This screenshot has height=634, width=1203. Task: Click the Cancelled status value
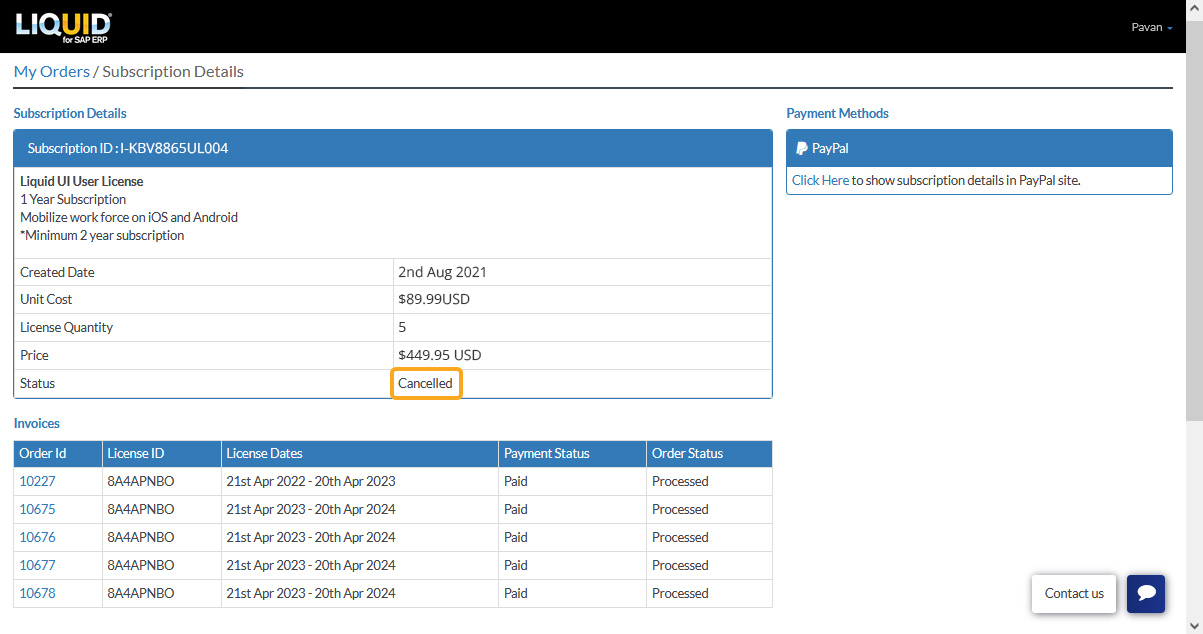[x=425, y=383]
